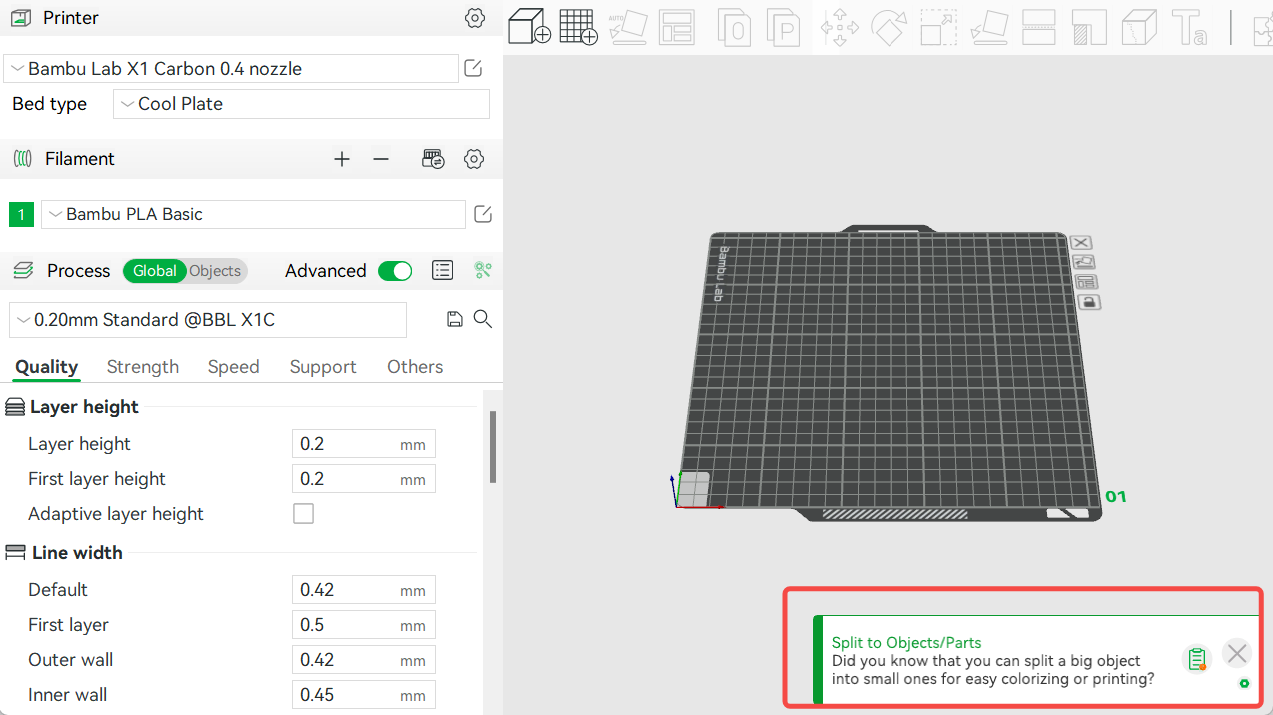Switch to the Others tab
This screenshot has width=1273, height=715.
[415, 367]
